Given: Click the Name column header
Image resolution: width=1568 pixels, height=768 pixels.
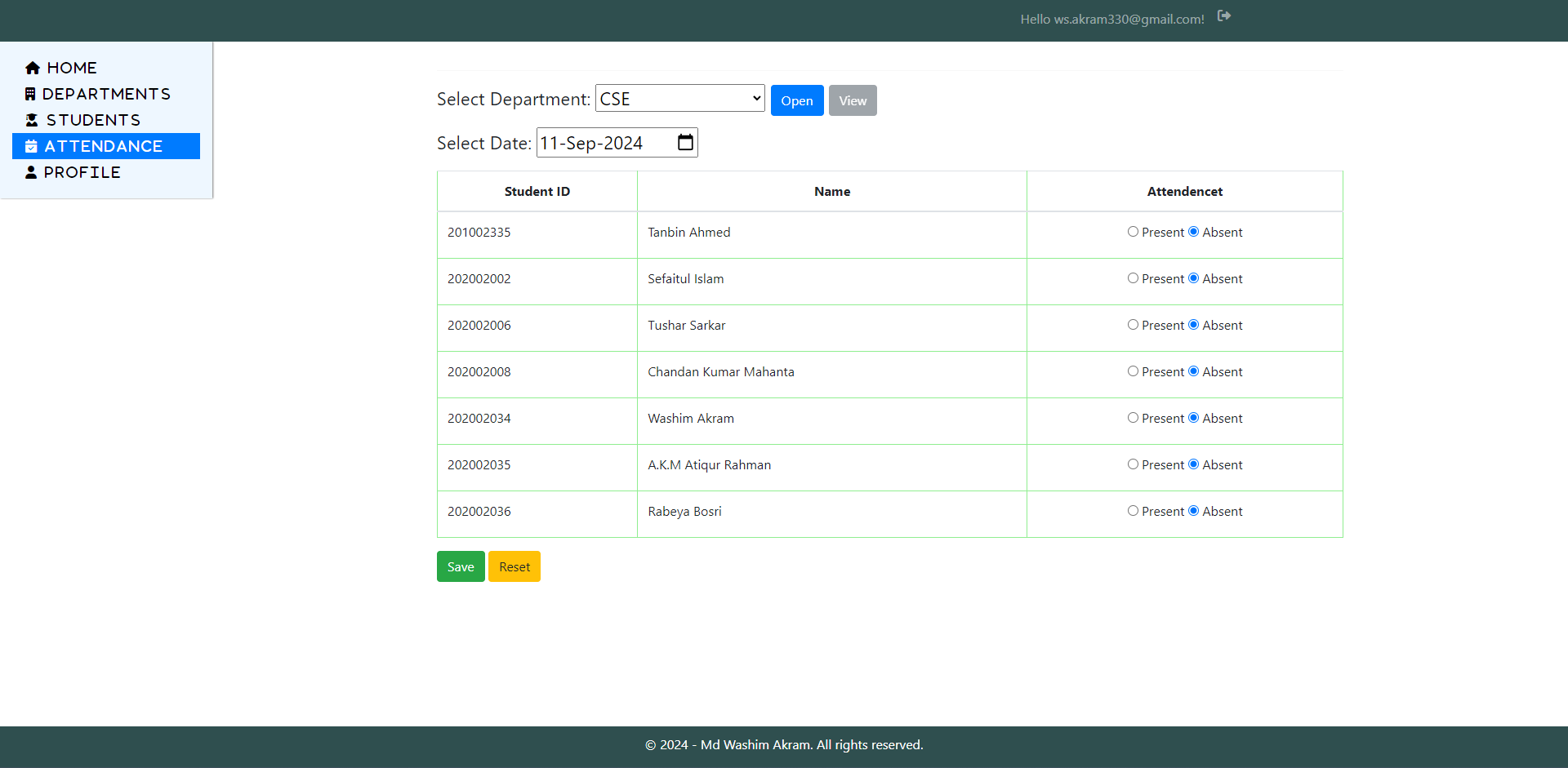Looking at the screenshot, I should pos(832,191).
